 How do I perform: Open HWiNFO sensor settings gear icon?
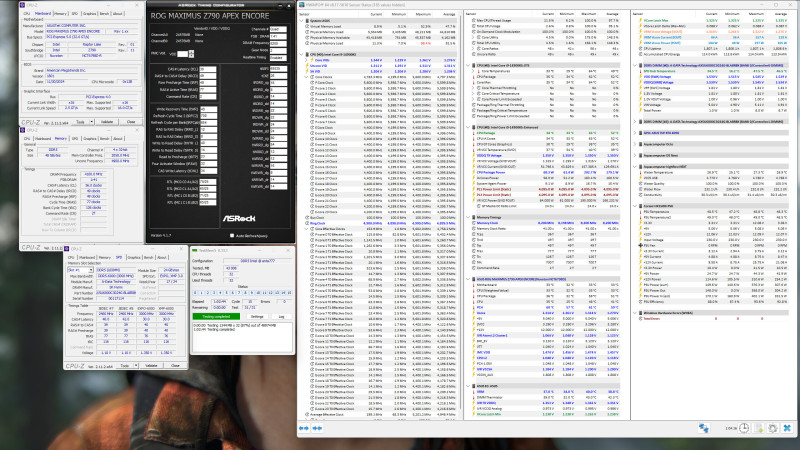(x=772, y=428)
